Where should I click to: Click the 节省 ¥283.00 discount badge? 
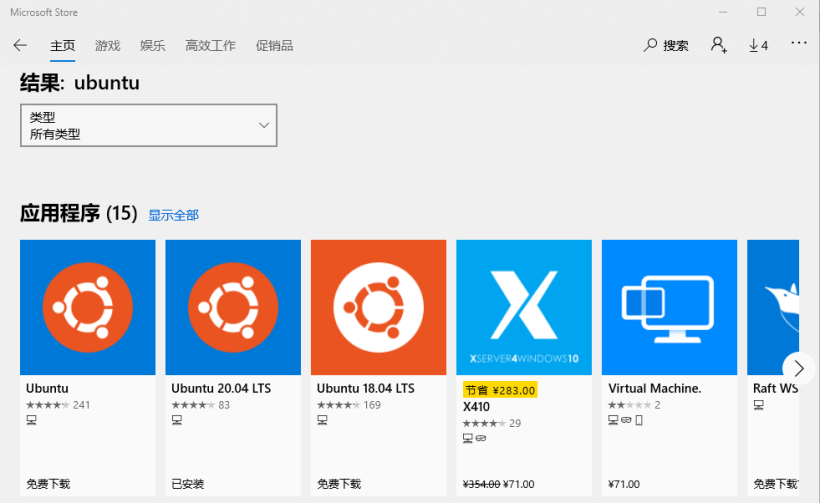500,390
